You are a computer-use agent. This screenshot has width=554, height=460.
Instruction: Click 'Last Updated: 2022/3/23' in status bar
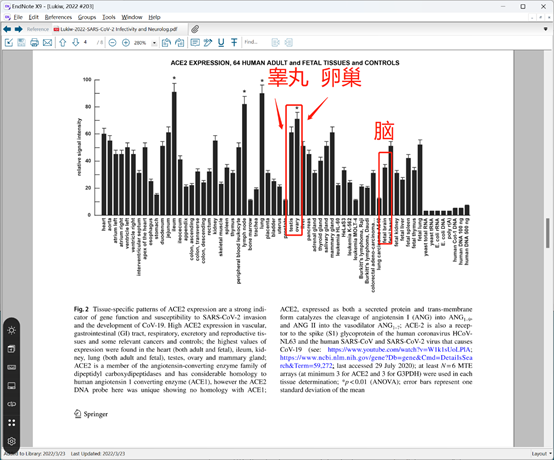point(98,454)
